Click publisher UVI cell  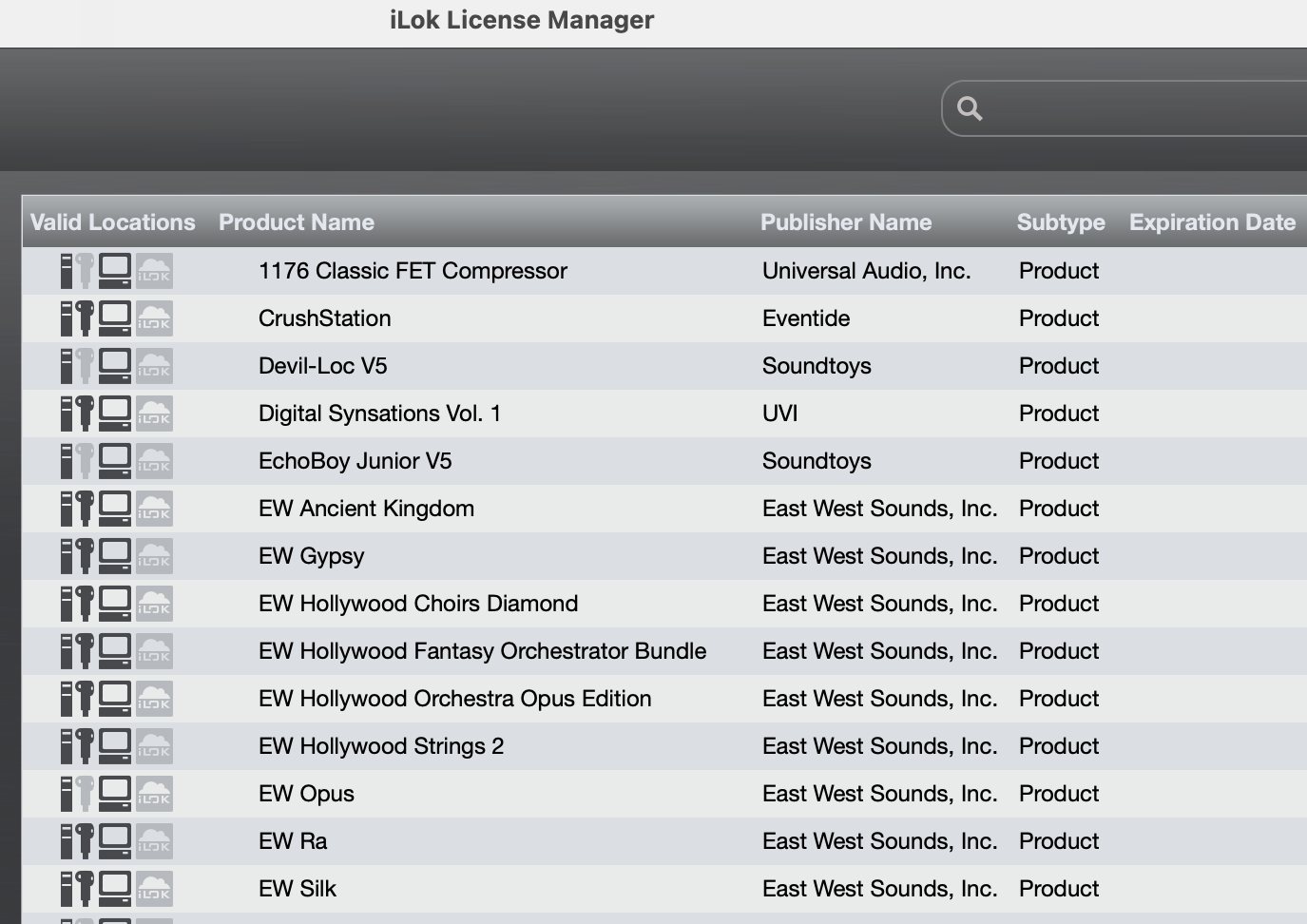pyautogui.click(x=780, y=414)
